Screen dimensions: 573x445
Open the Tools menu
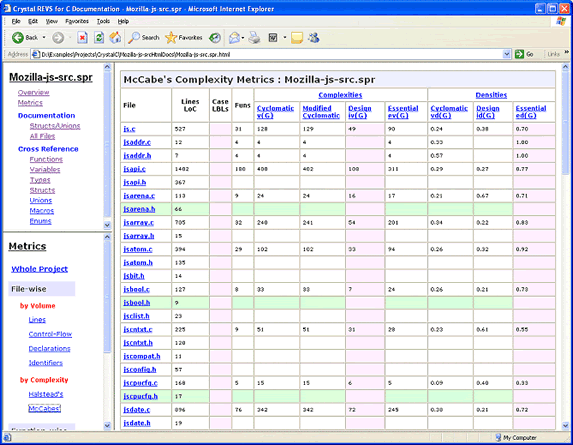[x=103, y=21]
